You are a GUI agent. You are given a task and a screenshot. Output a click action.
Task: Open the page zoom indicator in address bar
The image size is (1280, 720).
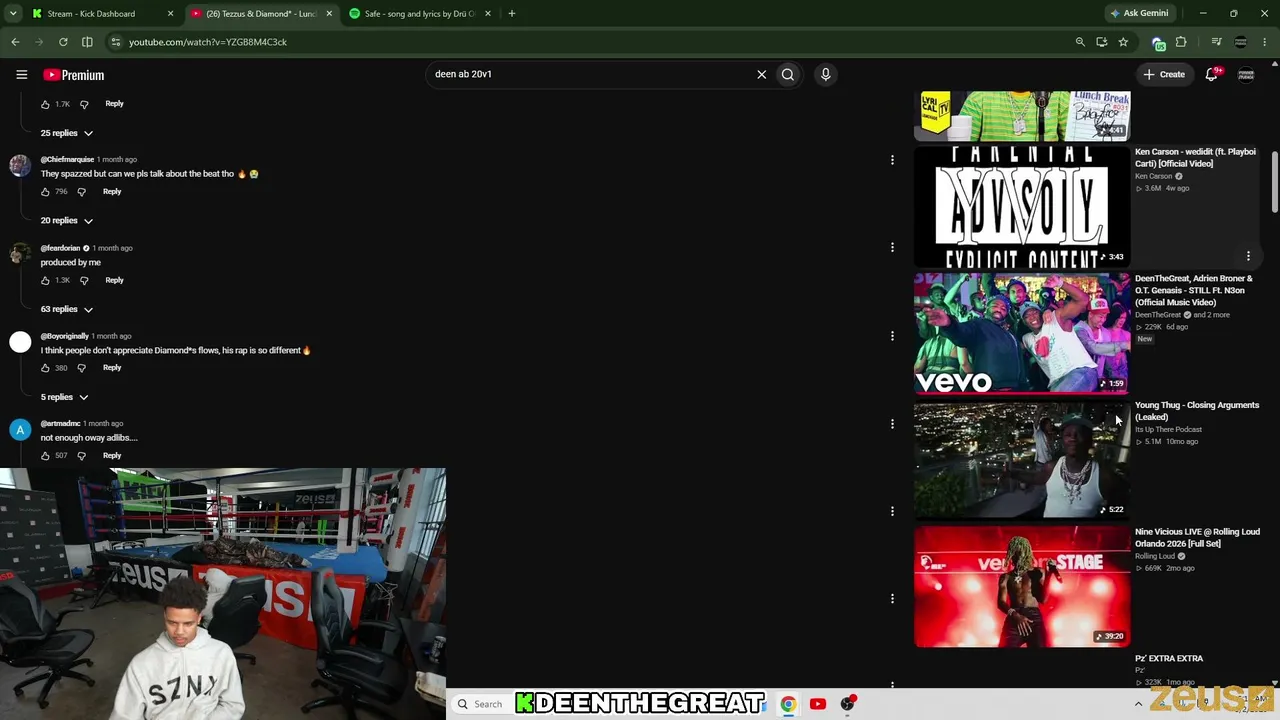[1080, 42]
